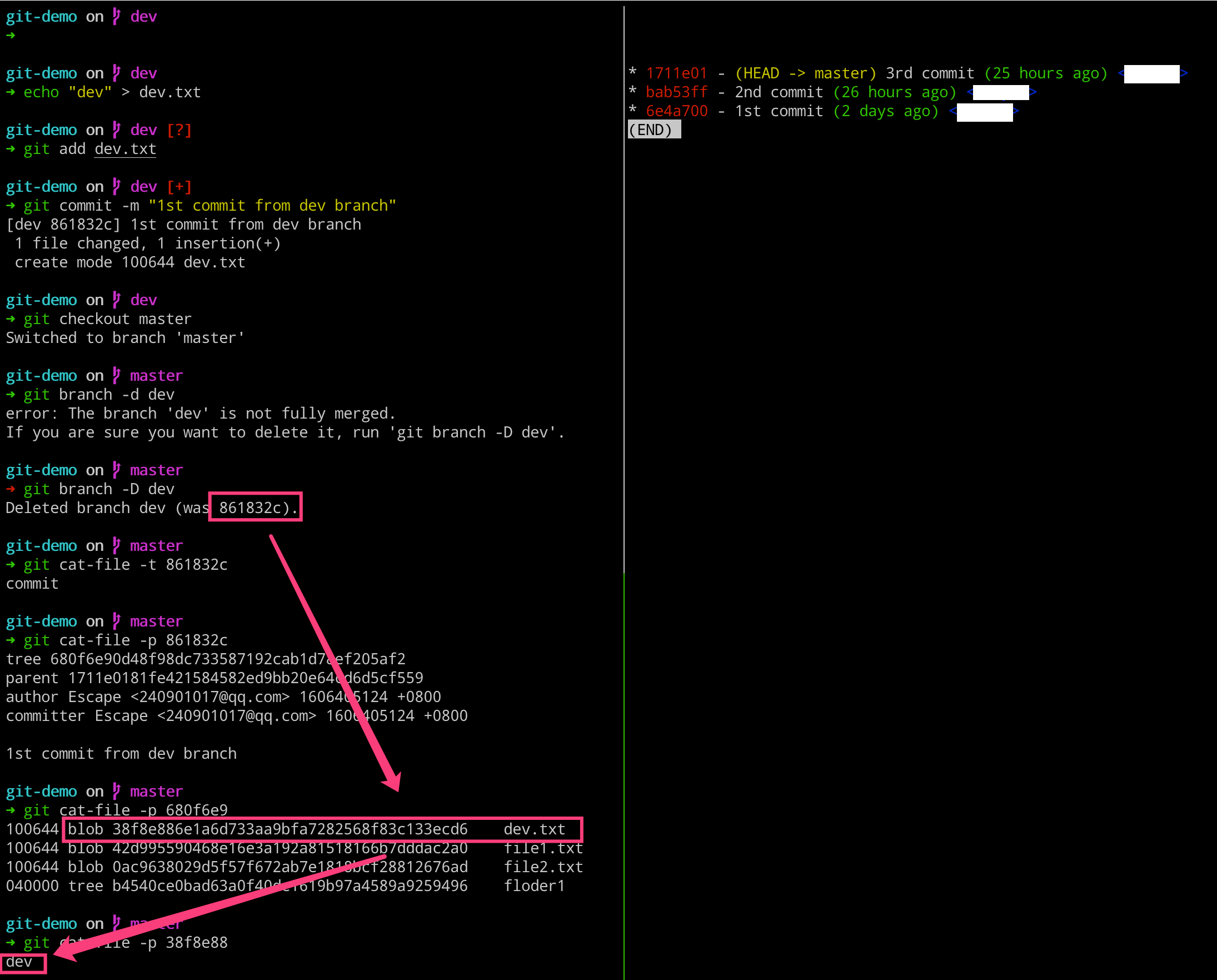Click the "2nd commit" message
Viewport: 1217px width, 980px height.
[x=779, y=92]
